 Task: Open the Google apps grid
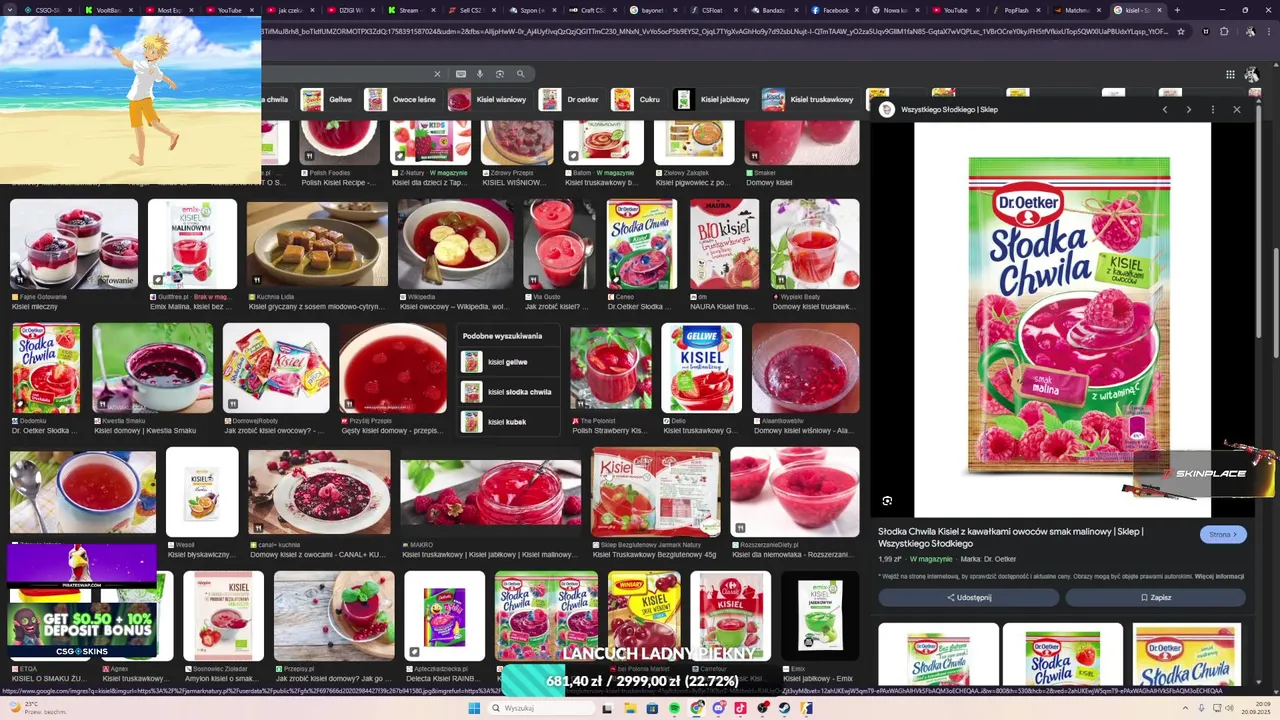point(1230,74)
